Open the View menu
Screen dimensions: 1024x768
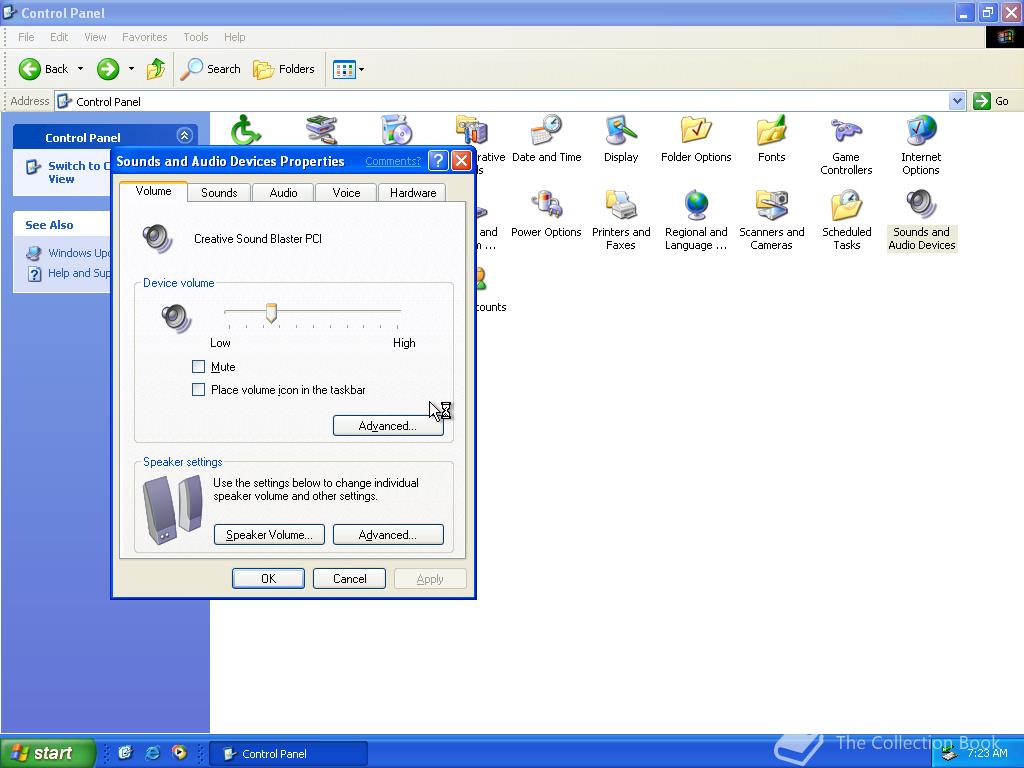pyautogui.click(x=95, y=37)
